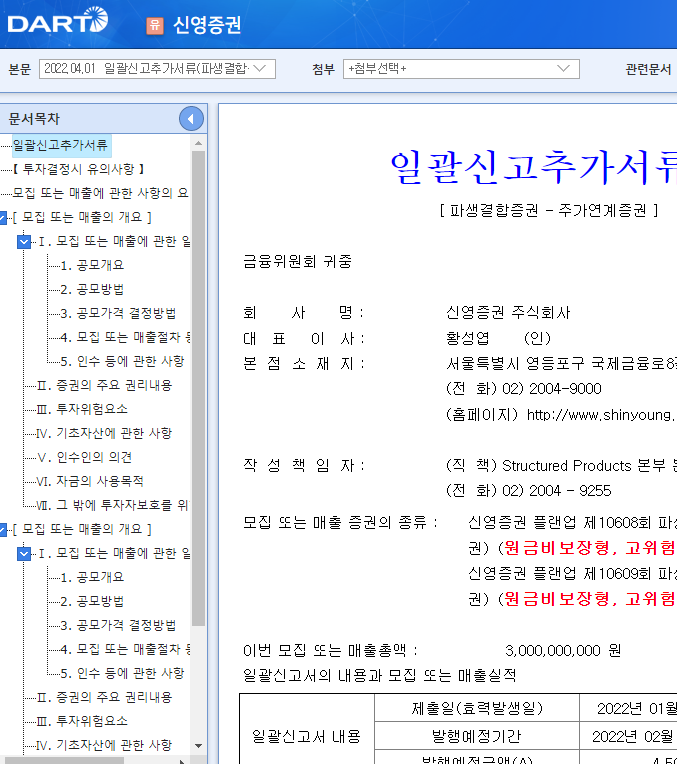Open '모집 또는 매출에 관한 사항의 요' entry
Image resolution: width=677 pixels, height=764 pixels.
[x=100, y=193]
